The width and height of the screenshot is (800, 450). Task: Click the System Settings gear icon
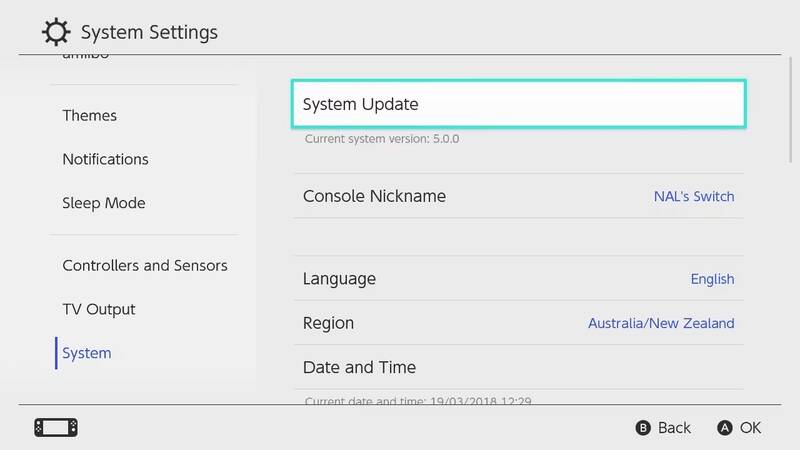pyautogui.click(x=54, y=32)
